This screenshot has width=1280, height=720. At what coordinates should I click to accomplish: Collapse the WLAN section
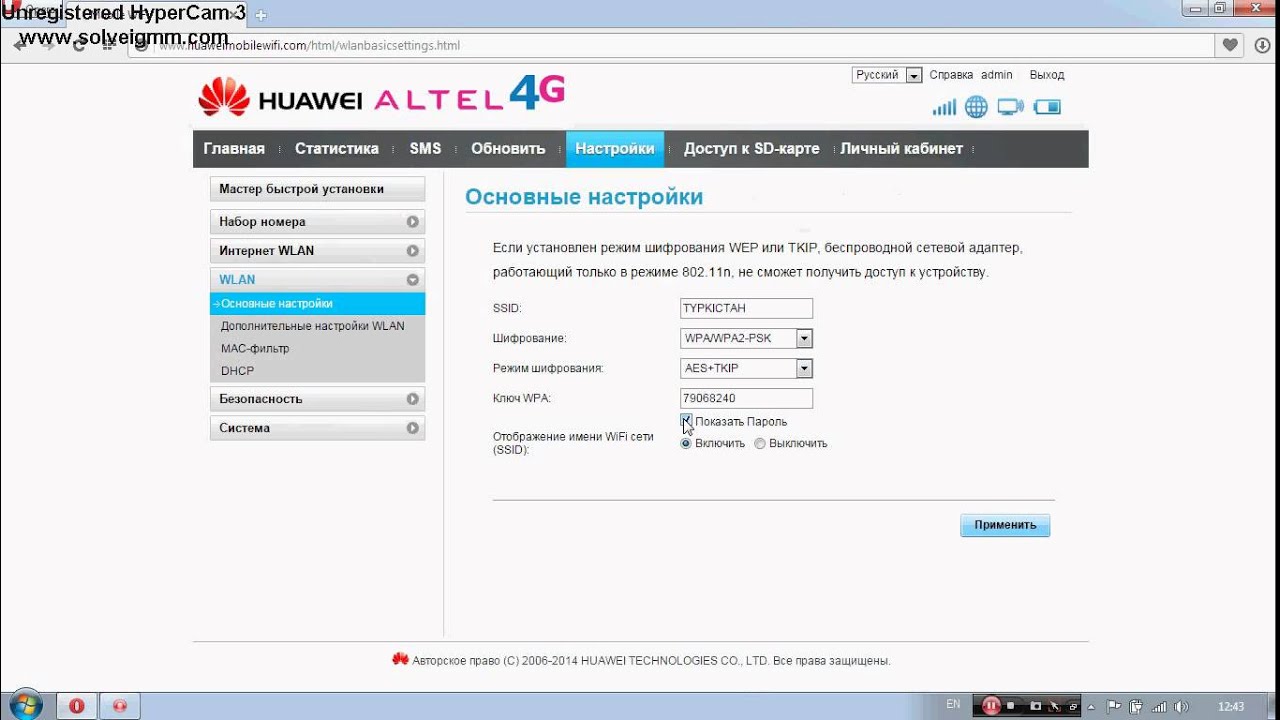point(317,280)
